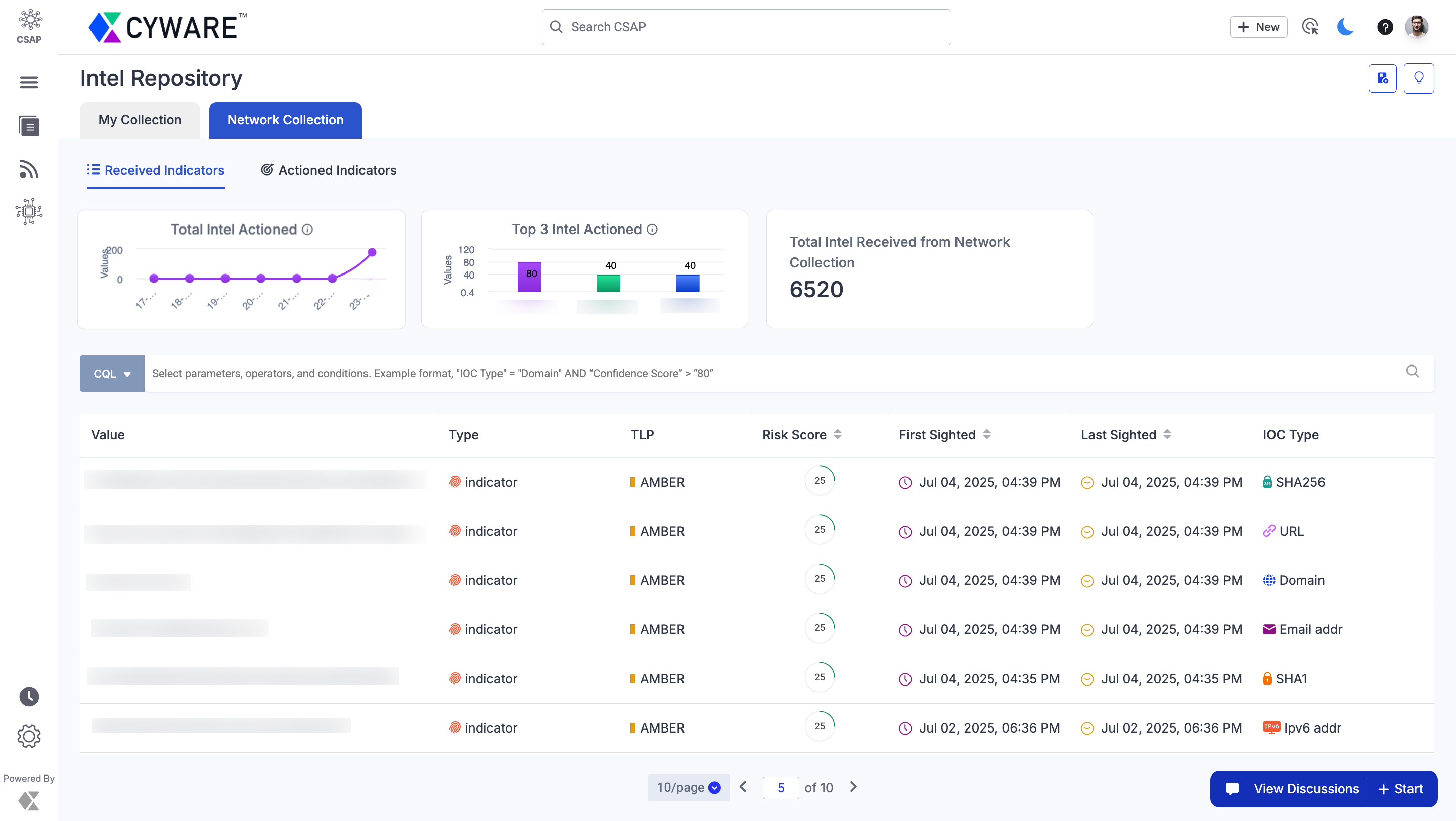Switch to My Collection tab
The width and height of the screenshot is (1456, 821).
coord(140,120)
